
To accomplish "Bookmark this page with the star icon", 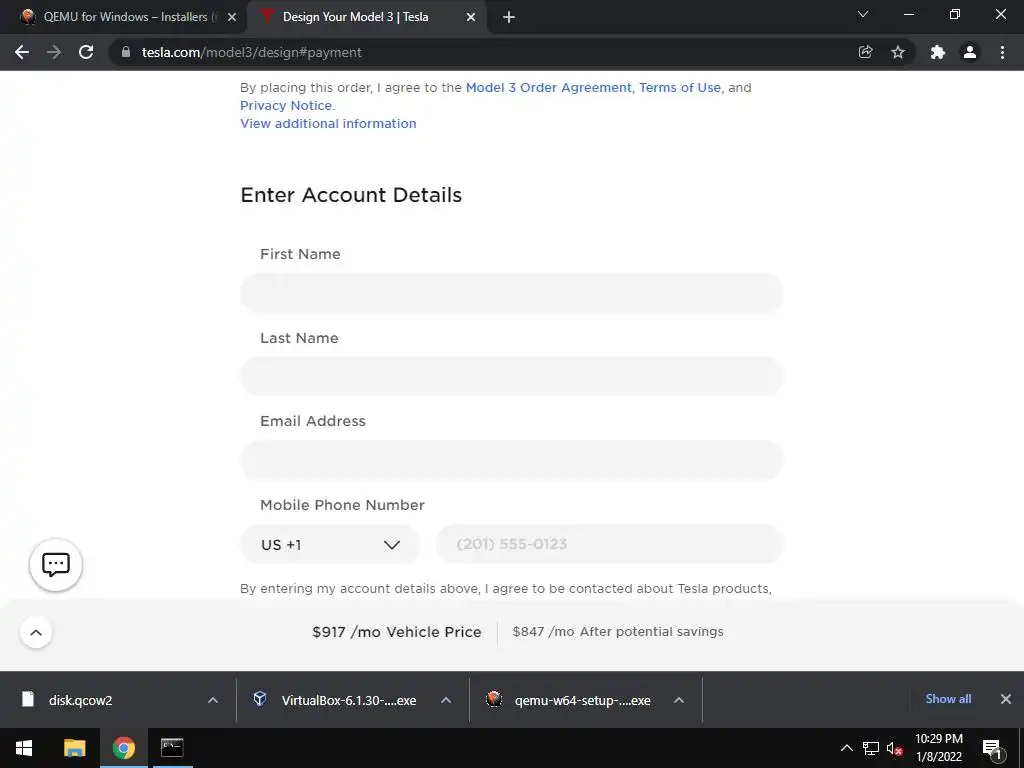I will point(898,52).
